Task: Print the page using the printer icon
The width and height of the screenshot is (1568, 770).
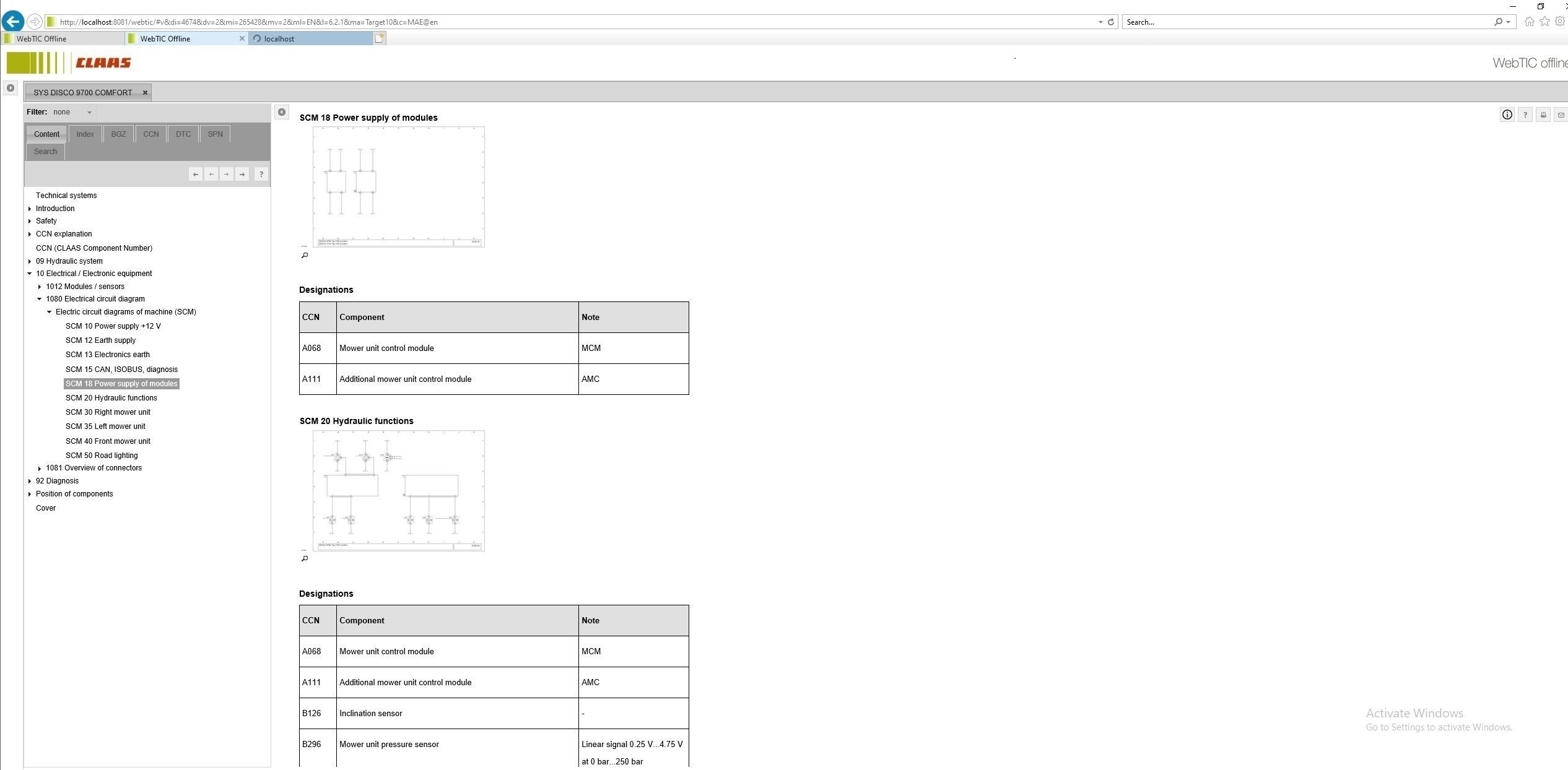Action: (x=1543, y=115)
